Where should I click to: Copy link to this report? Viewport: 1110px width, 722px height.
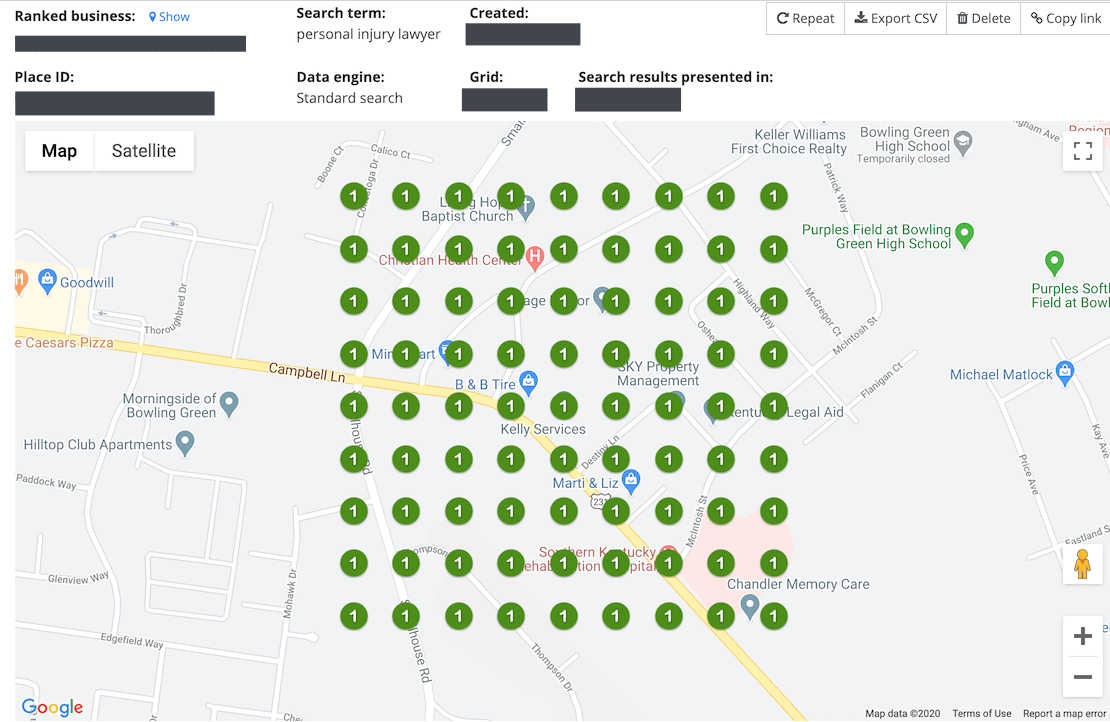(1065, 18)
